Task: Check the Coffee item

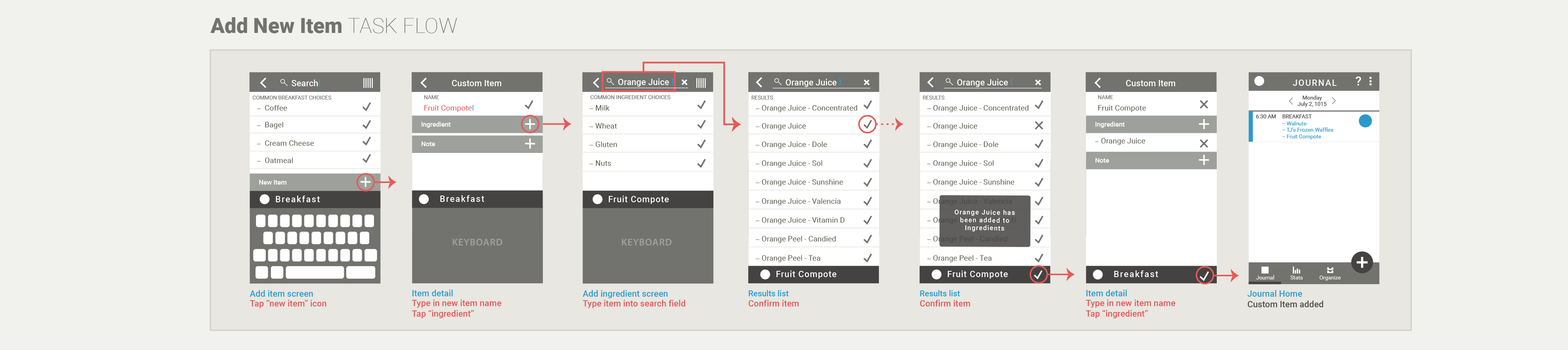Action: pos(367,107)
